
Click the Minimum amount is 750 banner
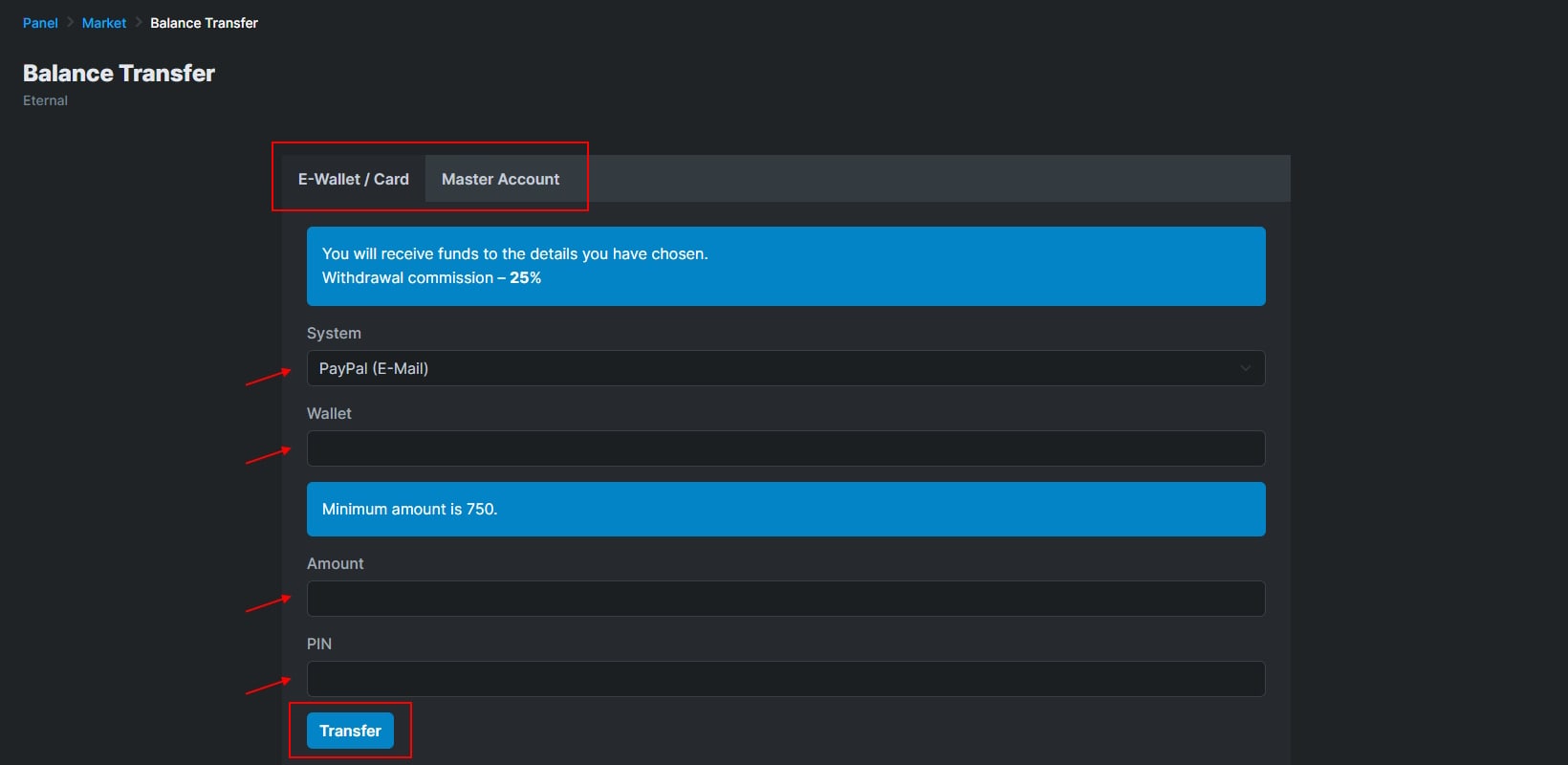[x=784, y=509]
